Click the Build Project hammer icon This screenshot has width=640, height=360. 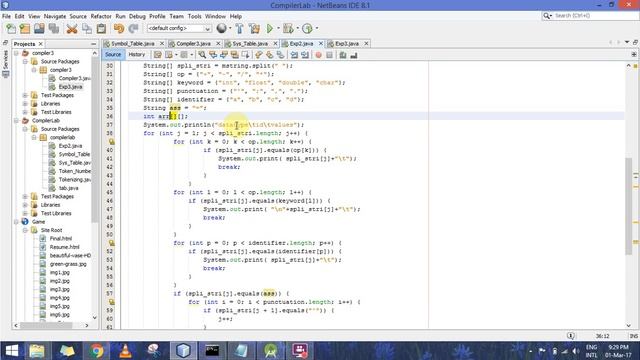tap(240, 29)
